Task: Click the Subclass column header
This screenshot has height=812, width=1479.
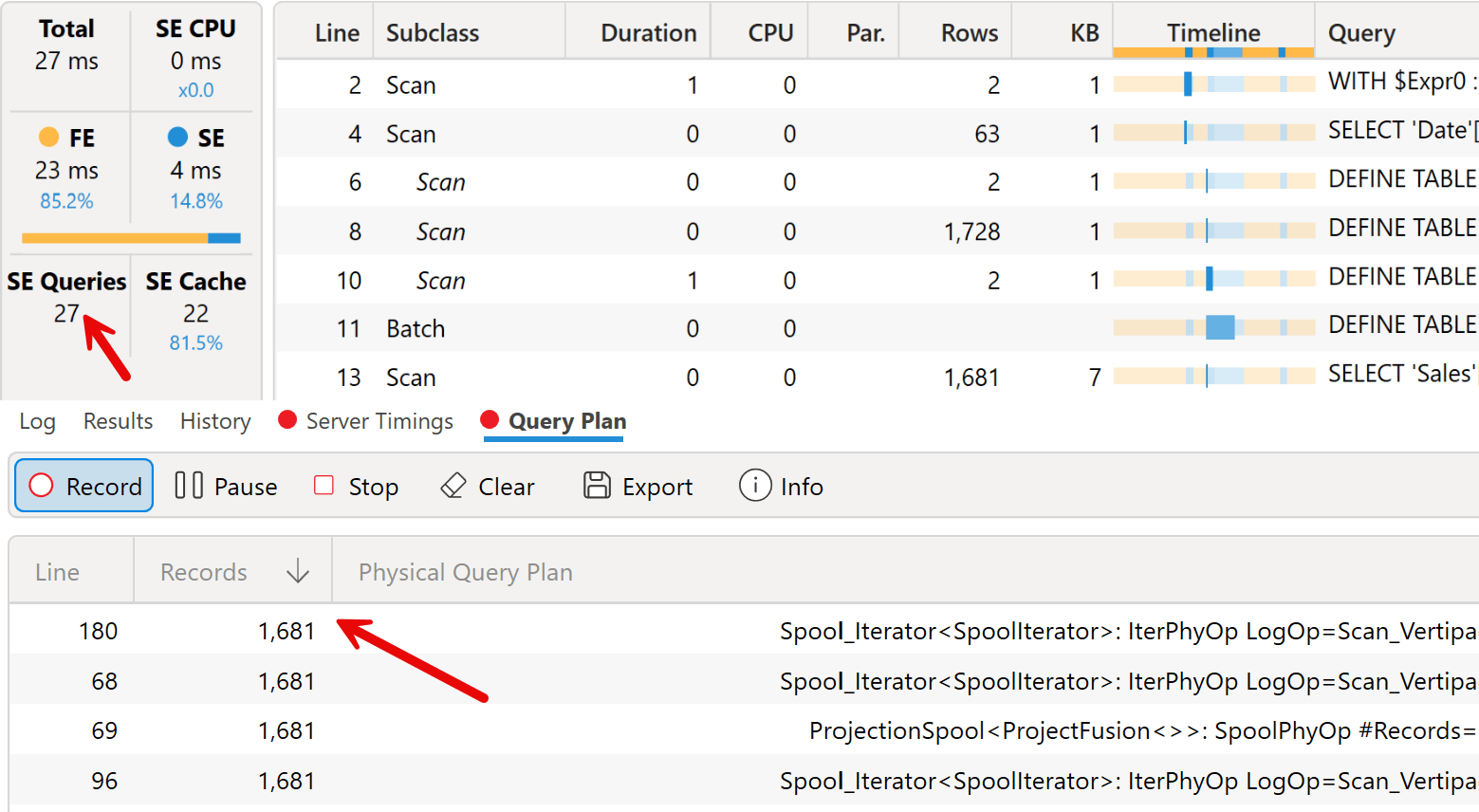Action: tap(433, 33)
